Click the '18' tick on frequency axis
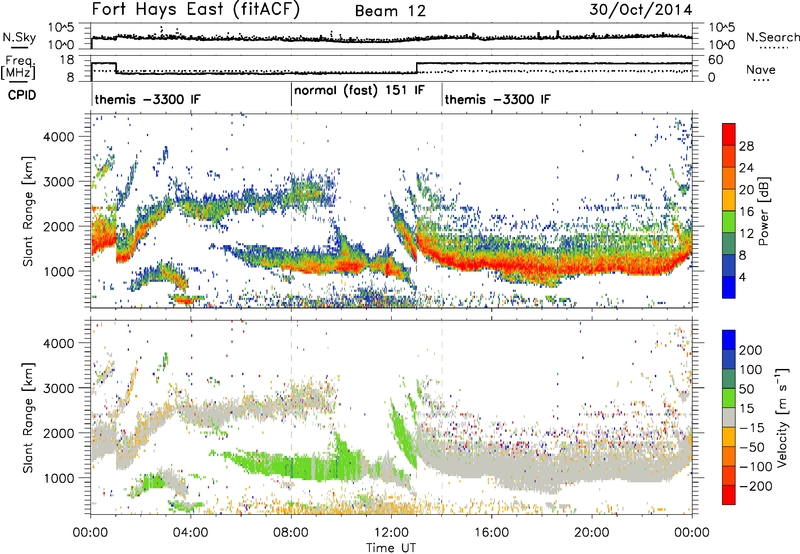Image resolution: width=800 pixels, height=554 pixels. (67, 60)
